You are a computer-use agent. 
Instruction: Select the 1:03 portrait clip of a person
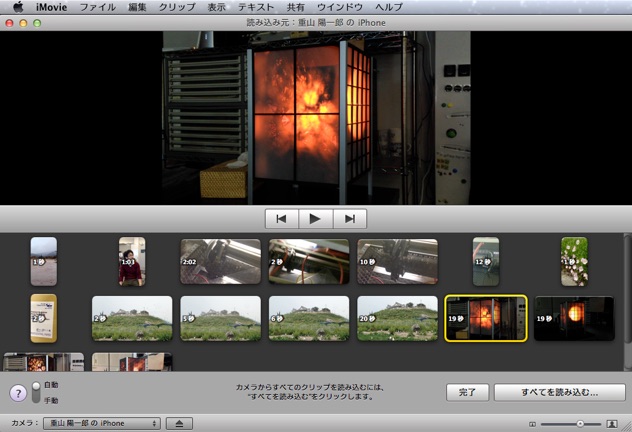pos(132,261)
